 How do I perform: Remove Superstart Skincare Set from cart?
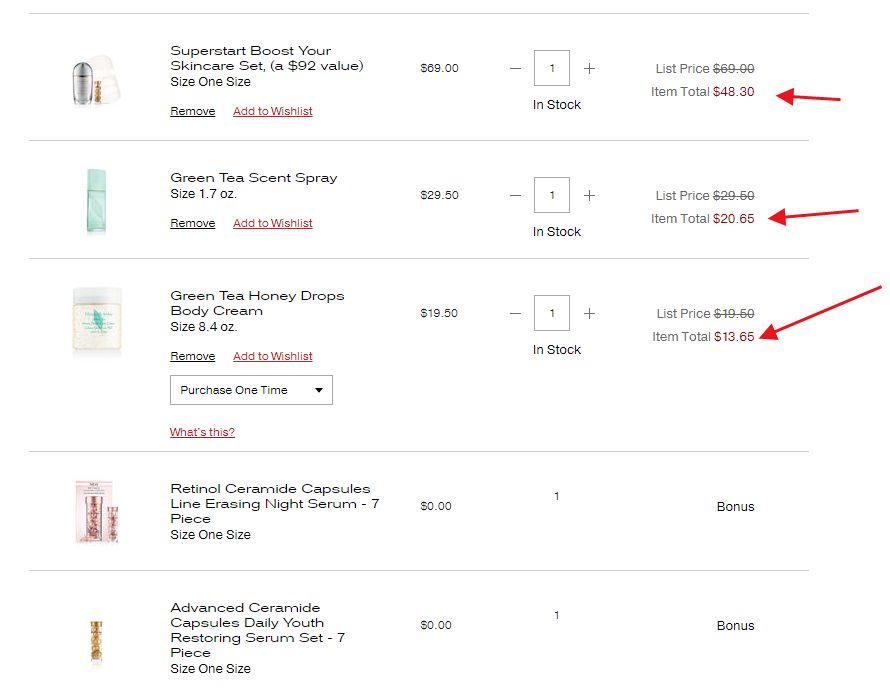(x=192, y=111)
